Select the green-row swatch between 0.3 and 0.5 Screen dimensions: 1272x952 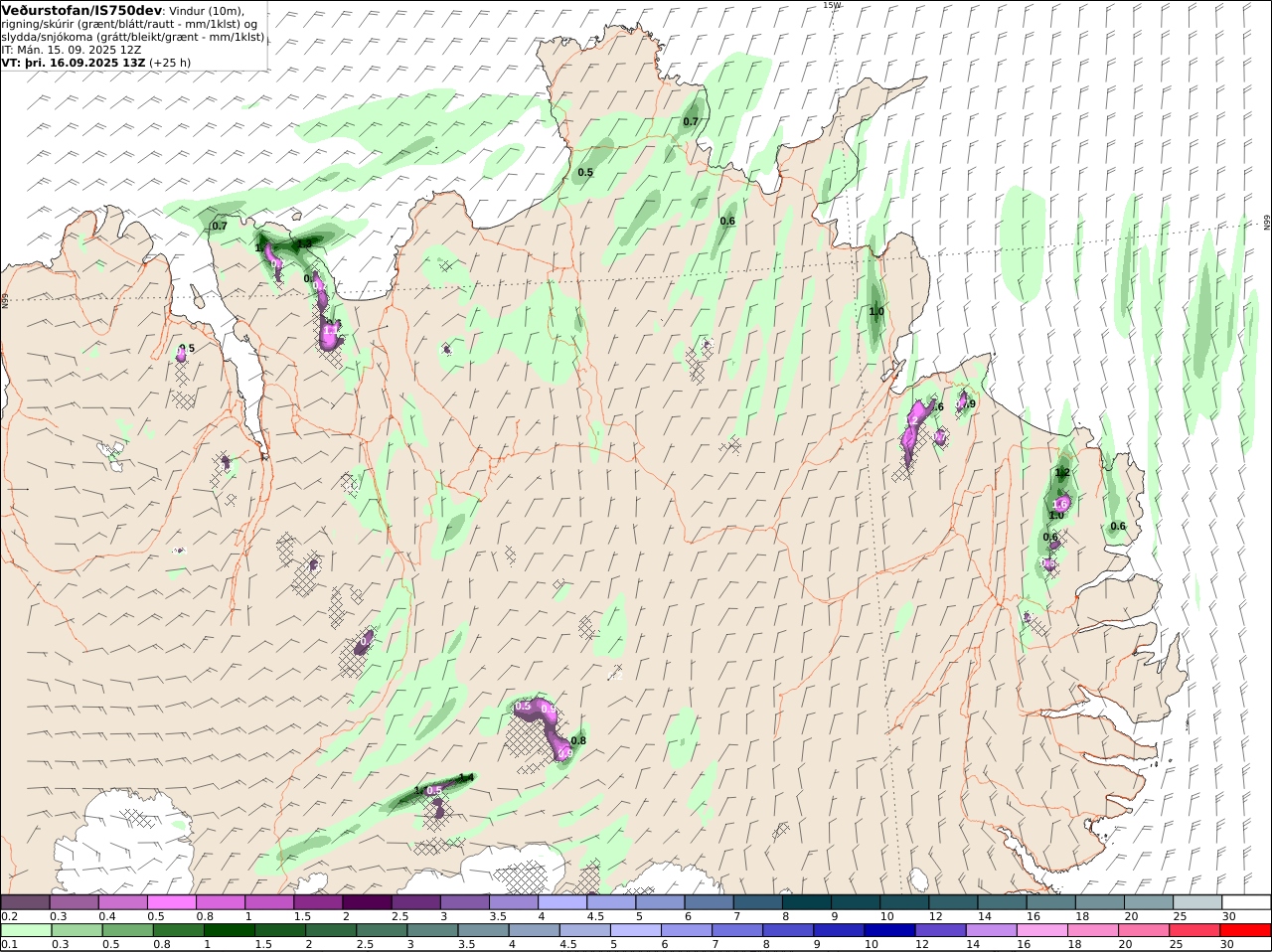tap(77, 930)
